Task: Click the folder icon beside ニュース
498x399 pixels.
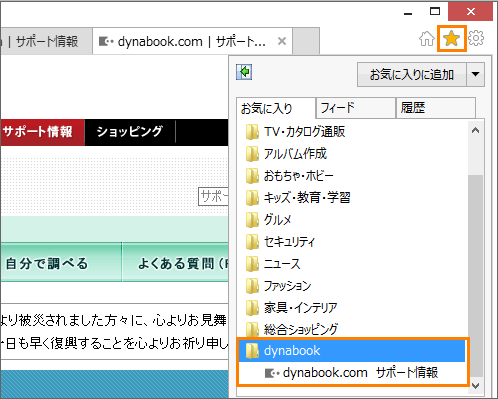Action: [x=252, y=264]
